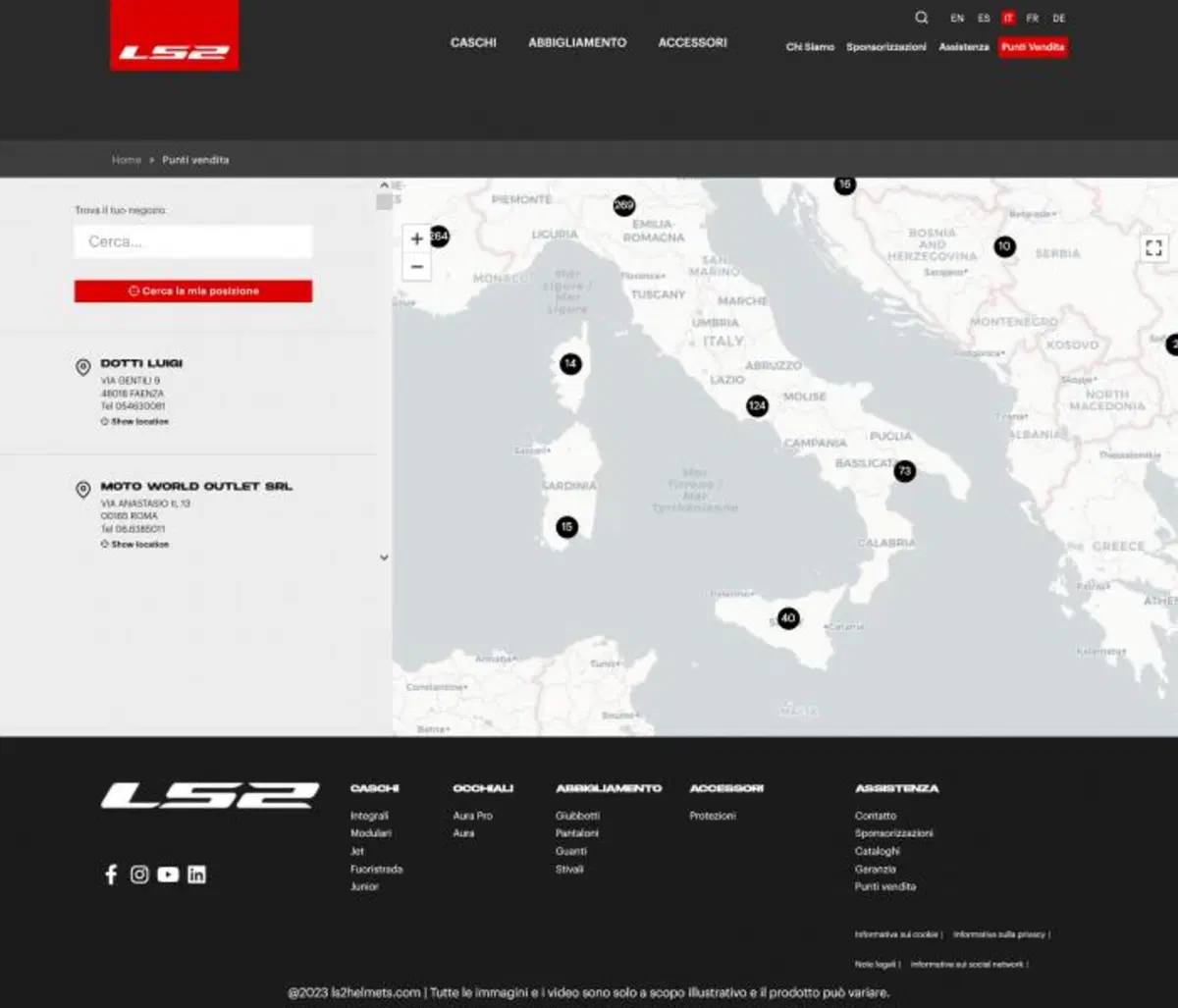Open the search magnifier icon
This screenshot has width=1178, height=1008.
(921, 18)
